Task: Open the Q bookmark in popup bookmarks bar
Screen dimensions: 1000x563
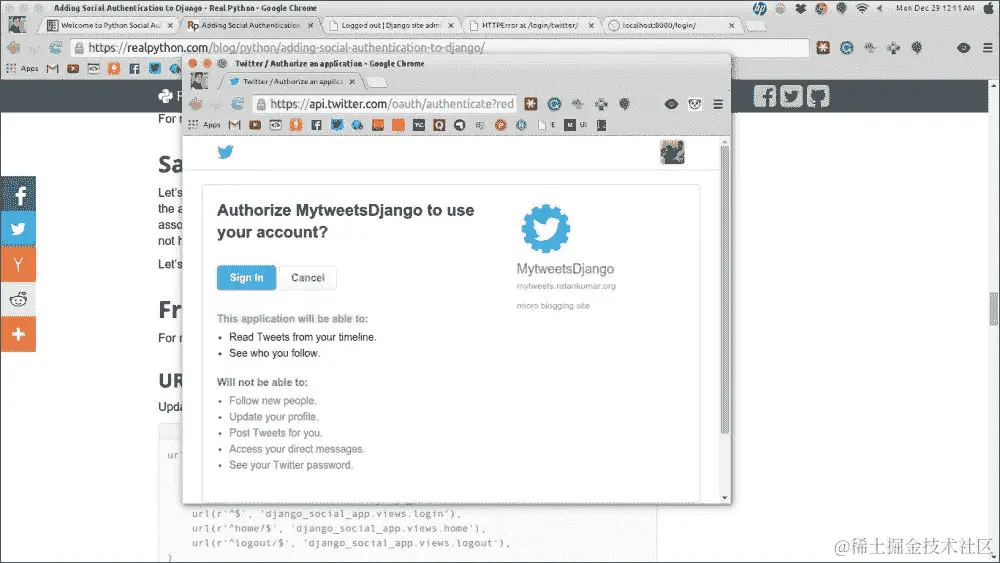Action: [439, 125]
